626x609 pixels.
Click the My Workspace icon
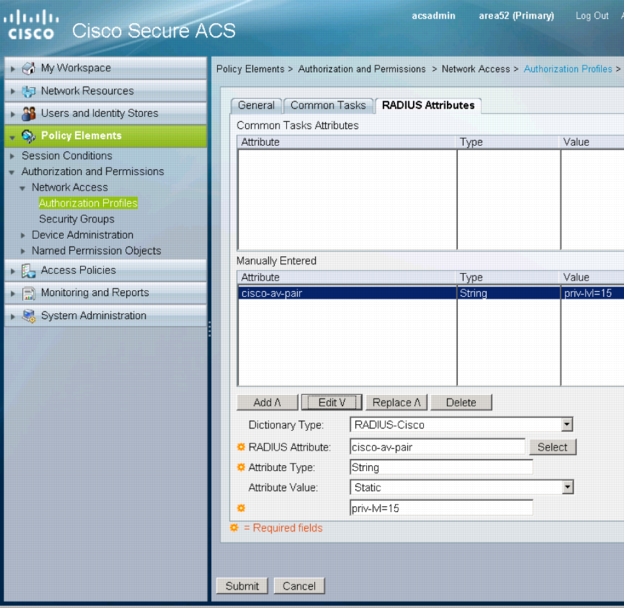pos(29,68)
